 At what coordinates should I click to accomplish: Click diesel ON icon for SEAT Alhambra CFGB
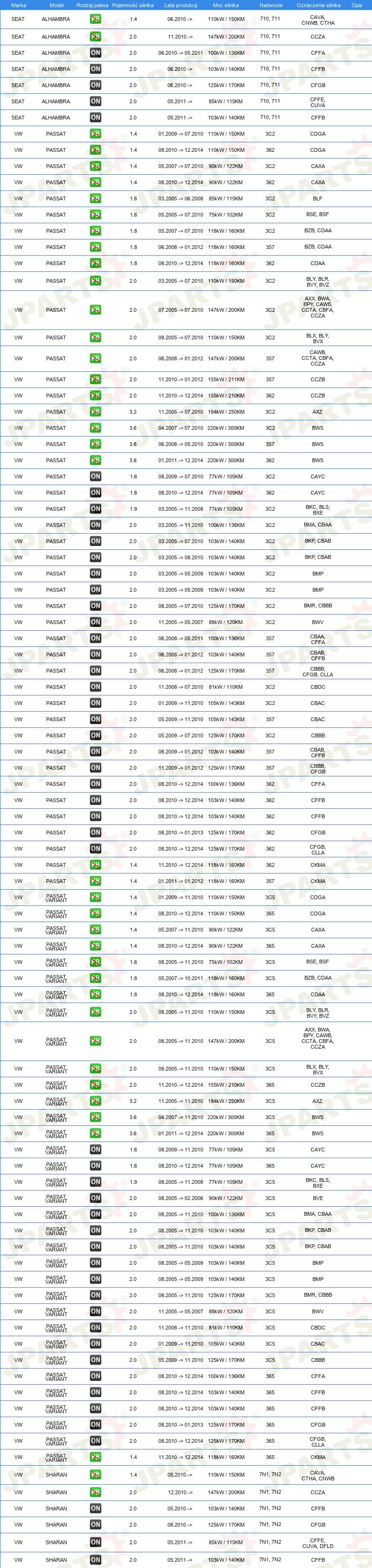[96, 85]
